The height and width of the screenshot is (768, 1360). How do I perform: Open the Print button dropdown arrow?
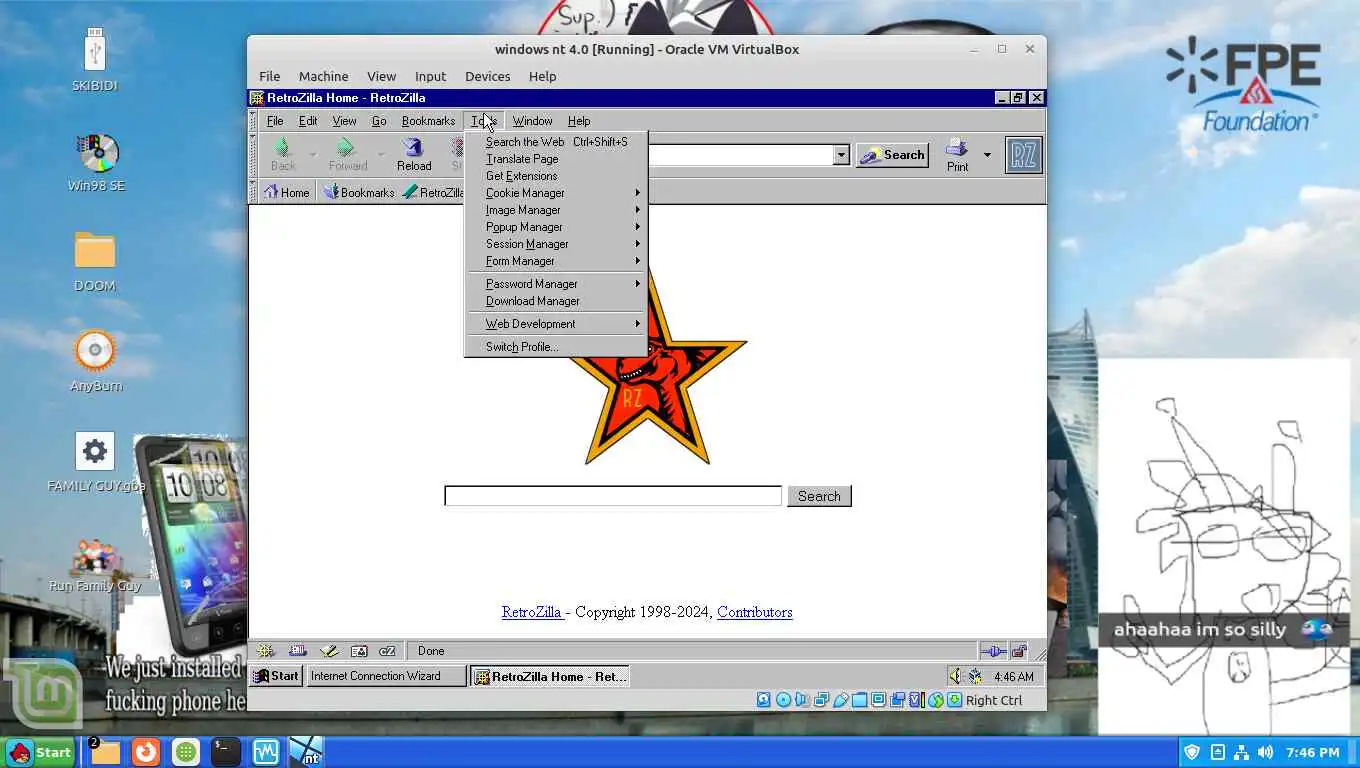tap(987, 155)
